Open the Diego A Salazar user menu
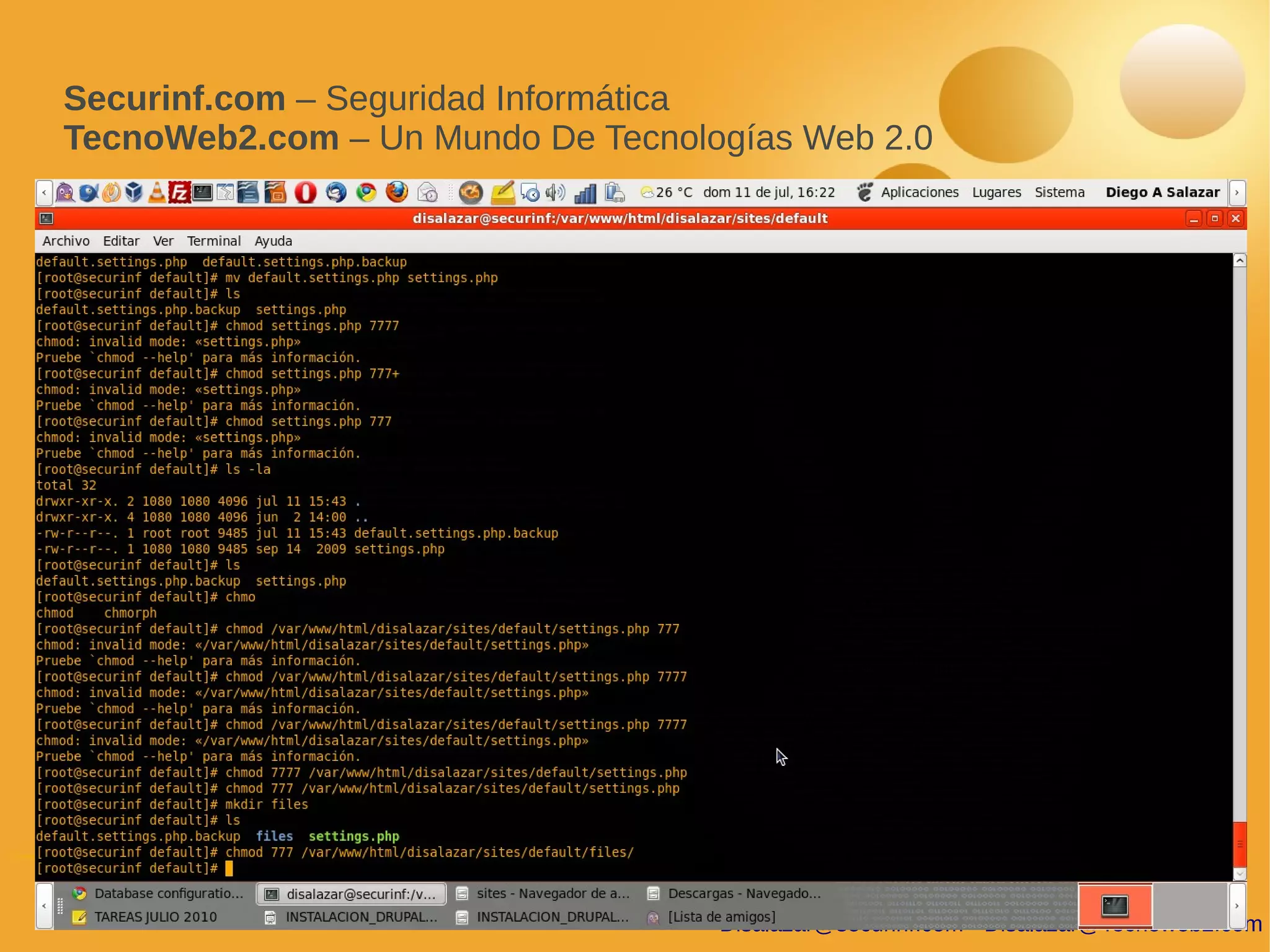1270x952 pixels. pyautogui.click(x=1163, y=192)
